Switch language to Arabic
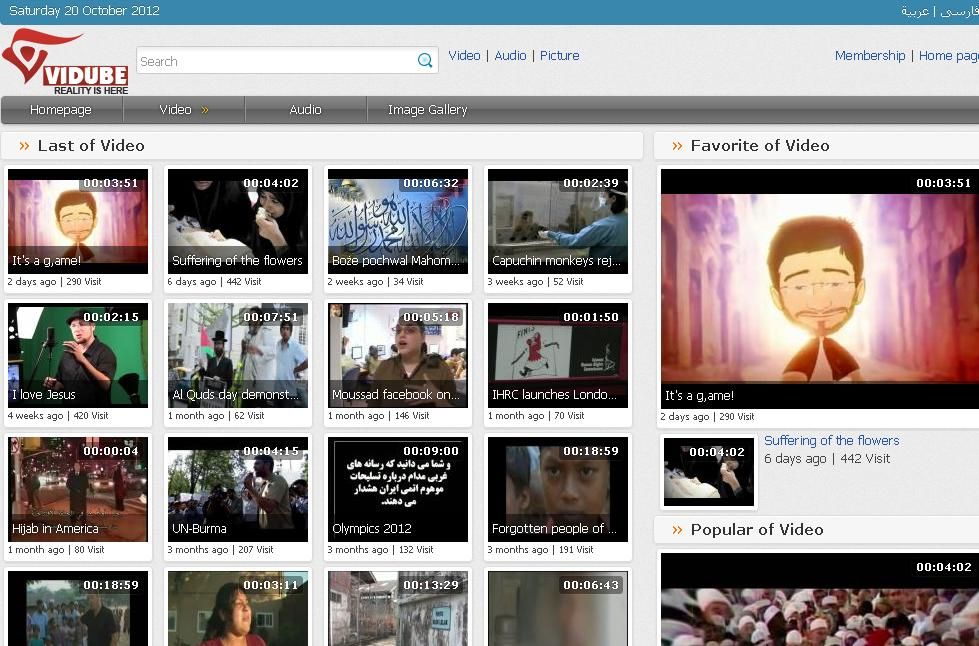 [x=915, y=11]
